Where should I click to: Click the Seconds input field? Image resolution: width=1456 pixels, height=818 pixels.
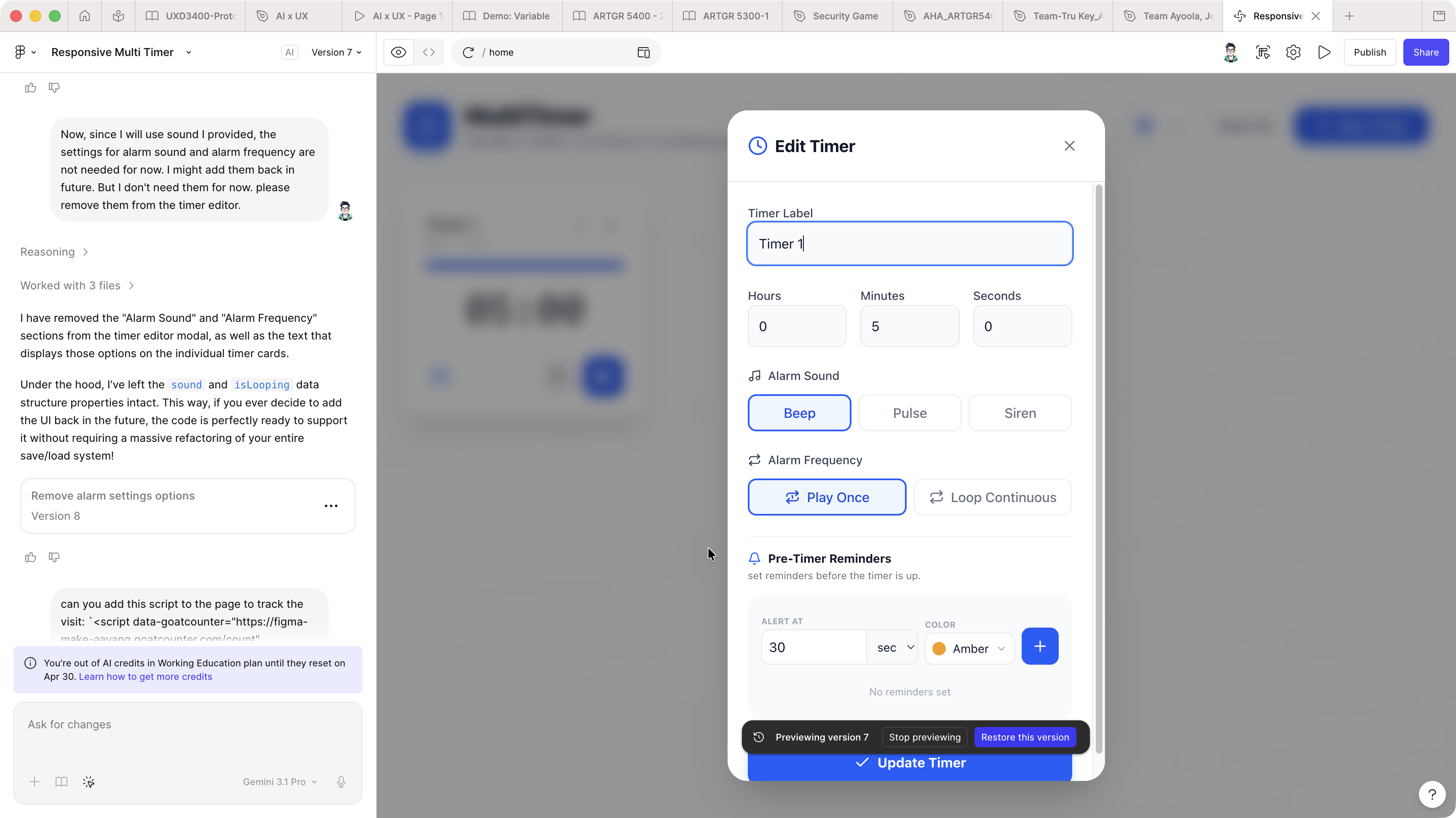pyautogui.click(x=1022, y=326)
